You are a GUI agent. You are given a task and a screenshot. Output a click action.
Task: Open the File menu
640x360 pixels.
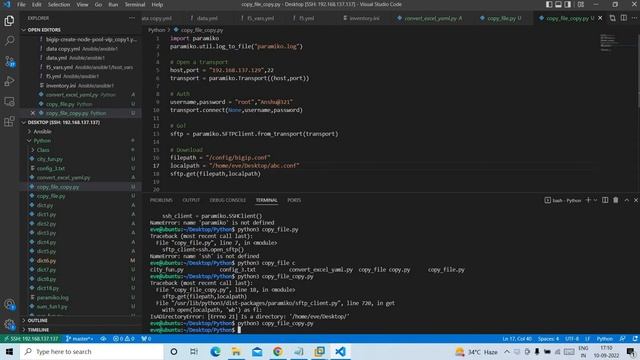21,4
